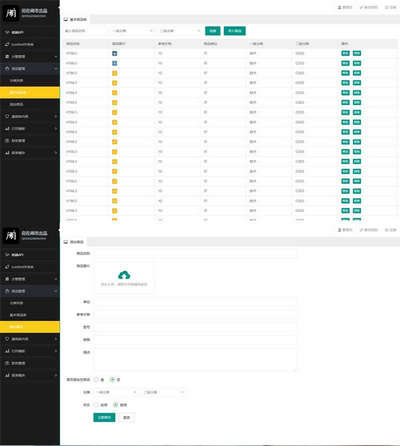Expand the active sidebar group above the yellow item
400x446 pixels.
[30, 68]
